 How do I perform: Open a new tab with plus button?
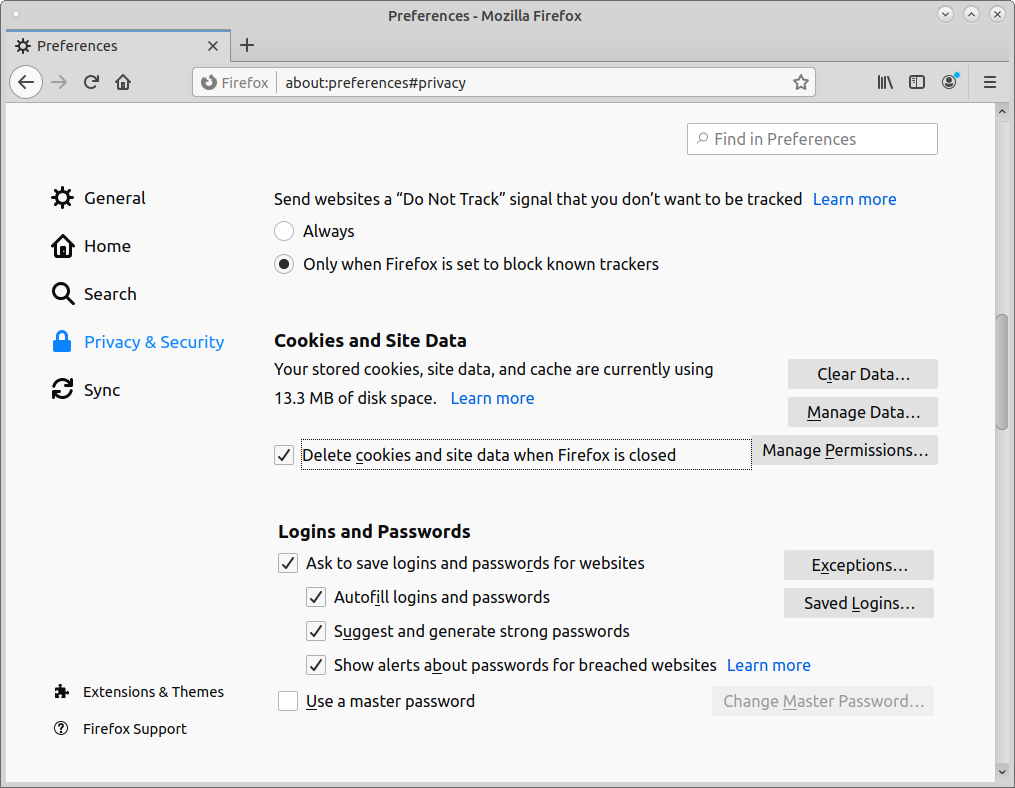[247, 45]
